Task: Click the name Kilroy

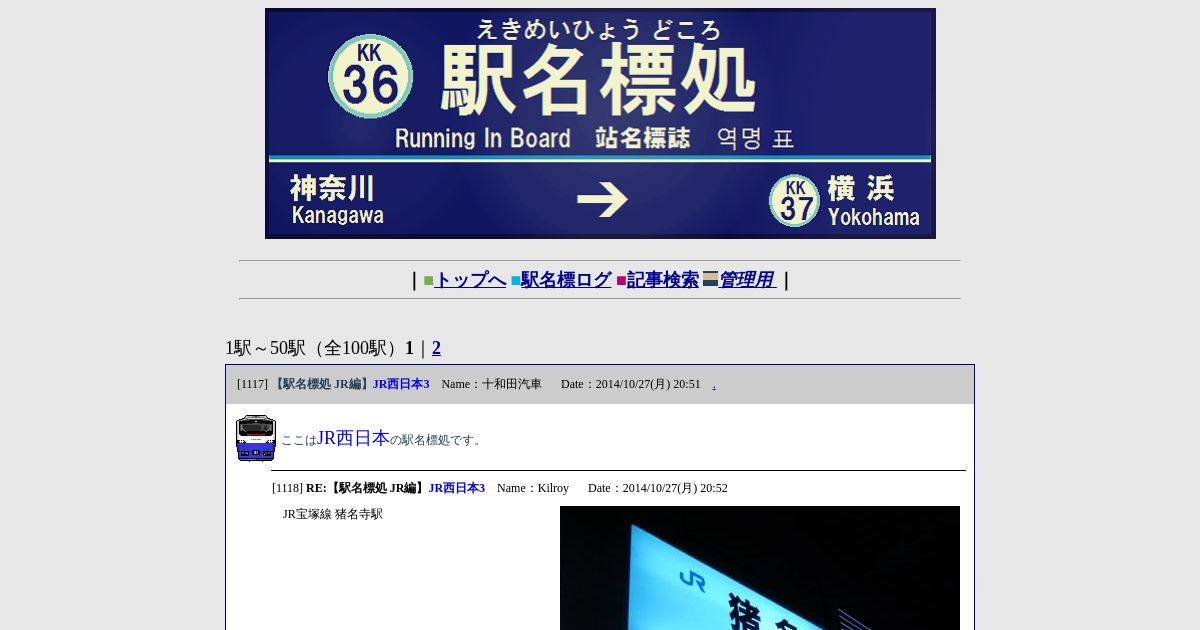Action: pos(553,488)
